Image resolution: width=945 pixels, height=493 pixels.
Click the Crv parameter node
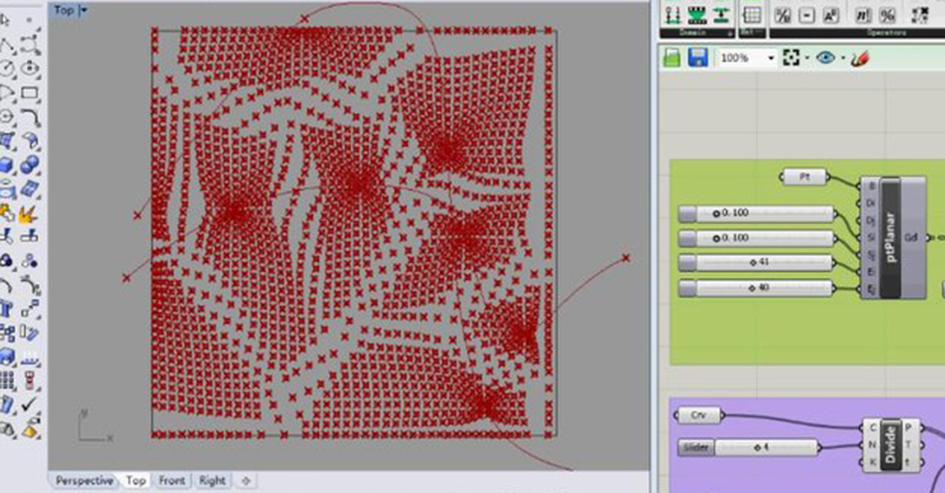click(x=698, y=414)
